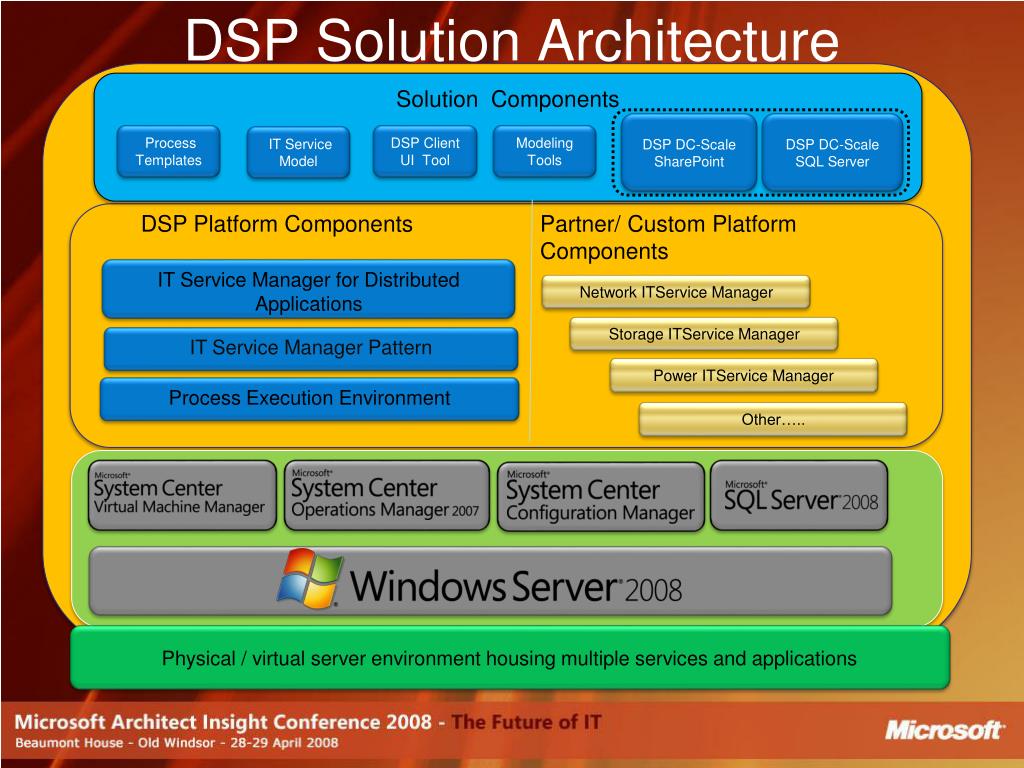Click the Windows Server 2008 text
The height and width of the screenshot is (768, 1024).
(x=517, y=586)
